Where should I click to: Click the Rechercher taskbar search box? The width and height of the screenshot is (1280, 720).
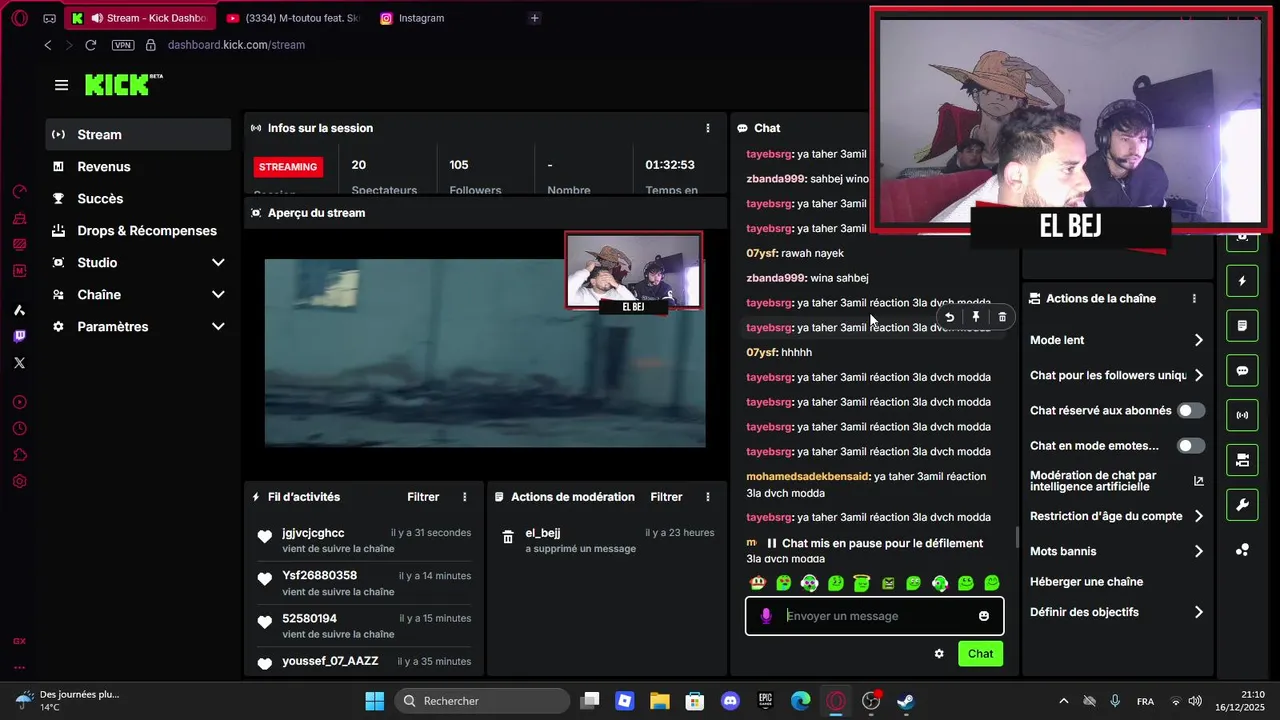tap(482, 701)
